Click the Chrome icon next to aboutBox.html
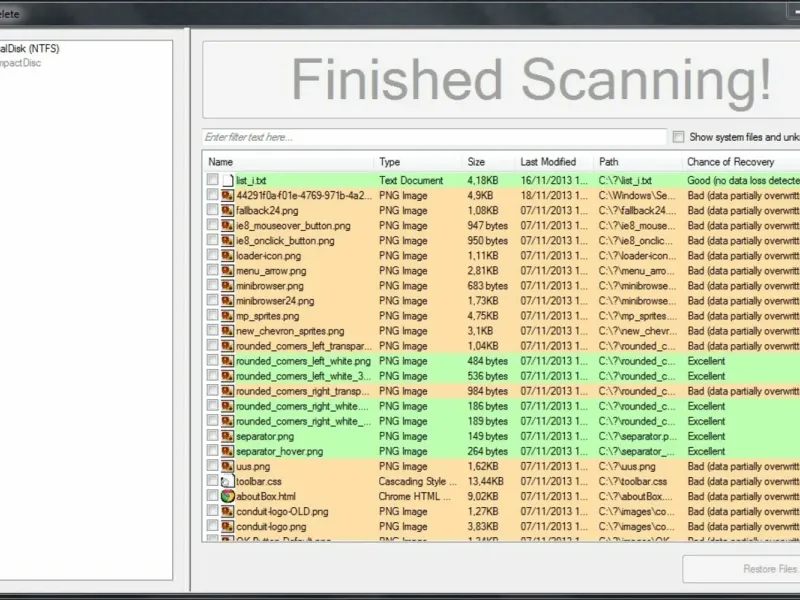This screenshot has height=600, width=800. [228, 496]
